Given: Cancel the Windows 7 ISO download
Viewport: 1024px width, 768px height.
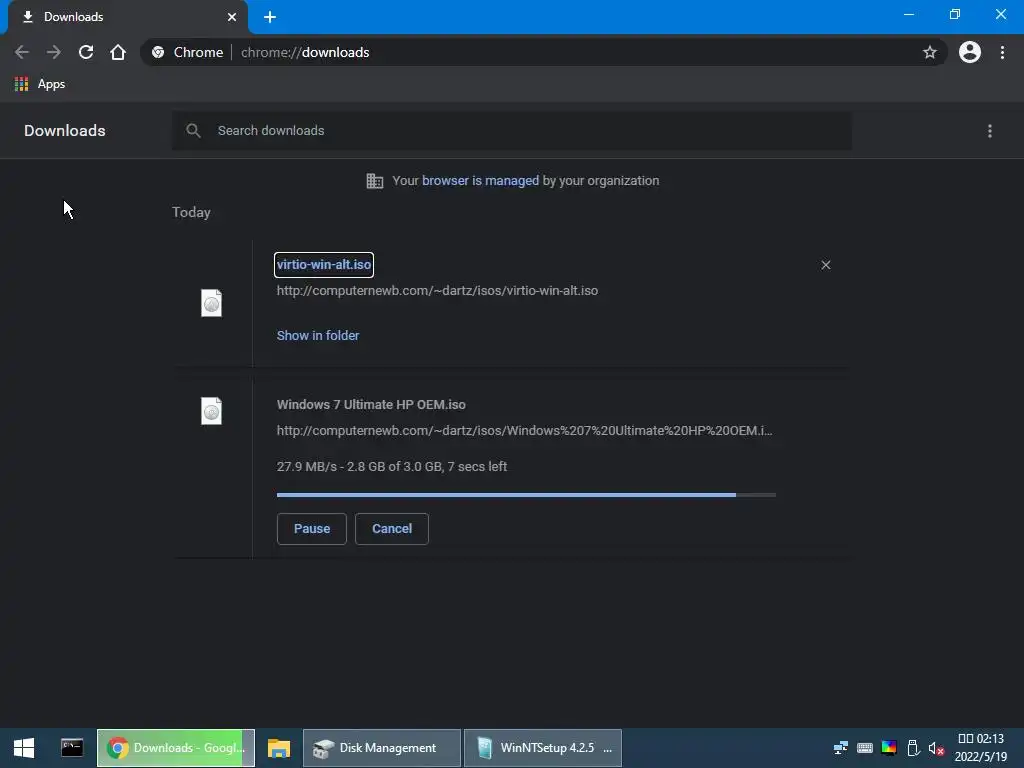Looking at the screenshot, I should click(x=392, y=529).
